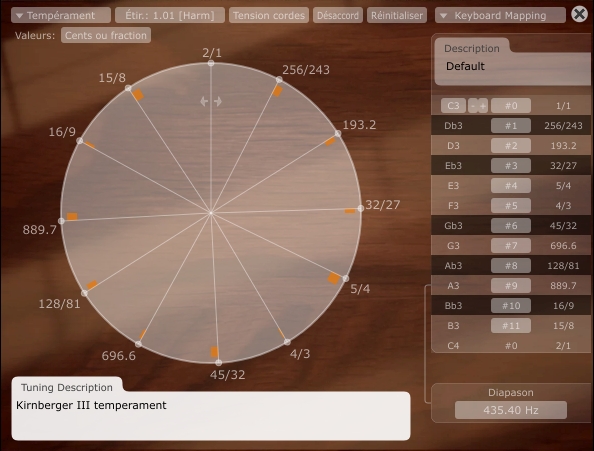This screenshot has height=451, width=594.
Task: Click the 128/81 value in the Ab3 row
Action: tap(563, 265)
